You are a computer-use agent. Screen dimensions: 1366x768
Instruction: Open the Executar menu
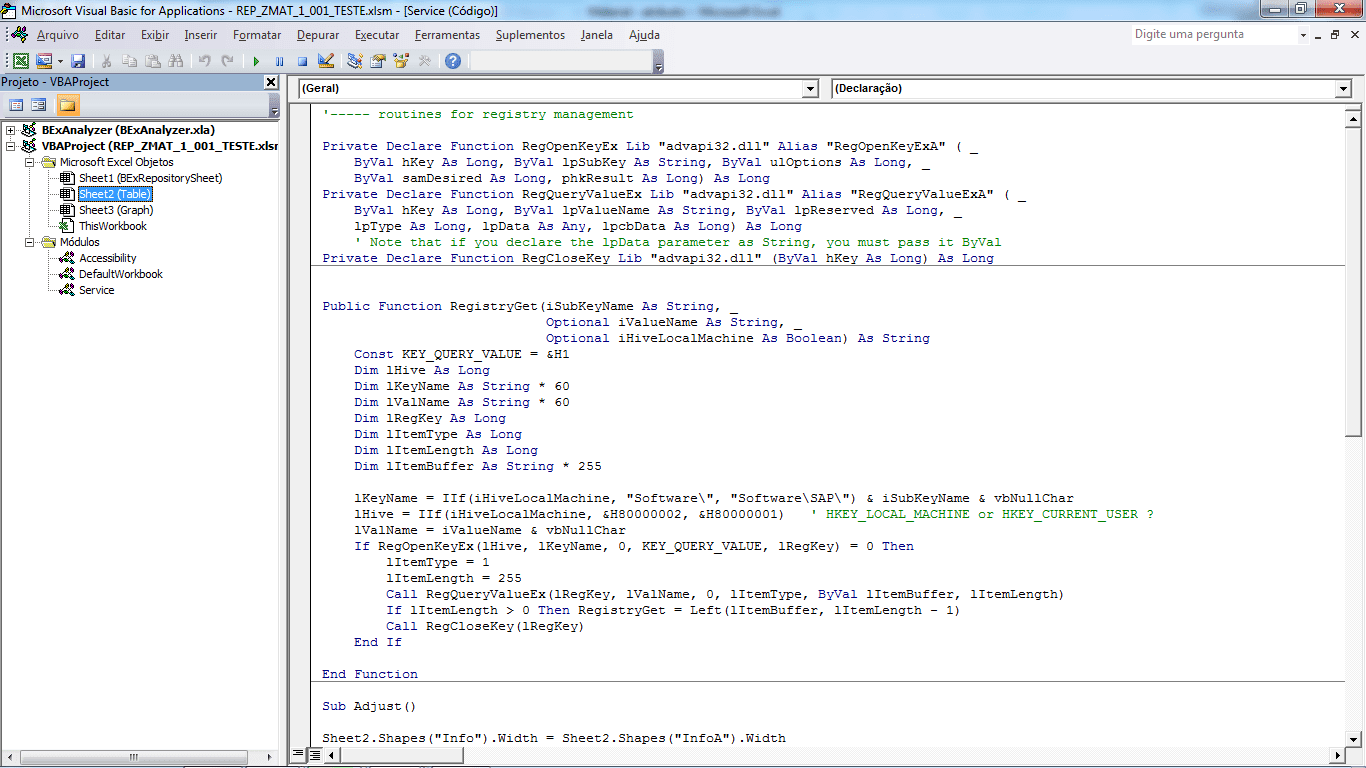(377, 35)
